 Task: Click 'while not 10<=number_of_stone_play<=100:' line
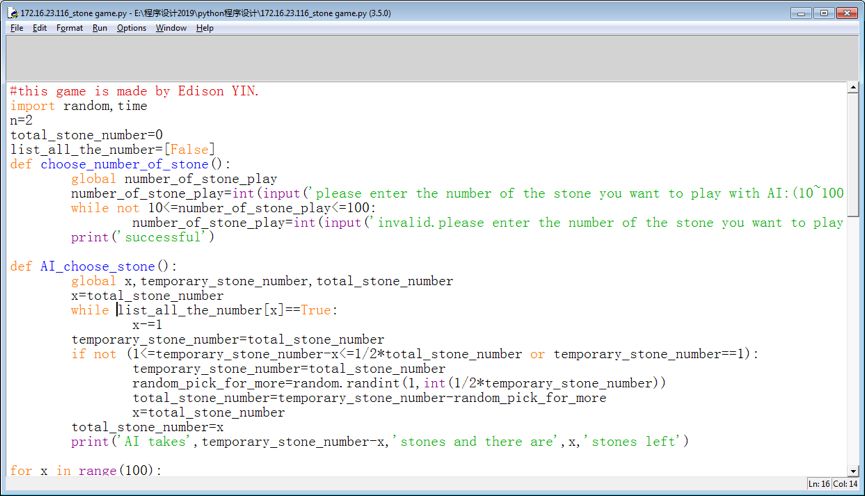click(223, 208)
